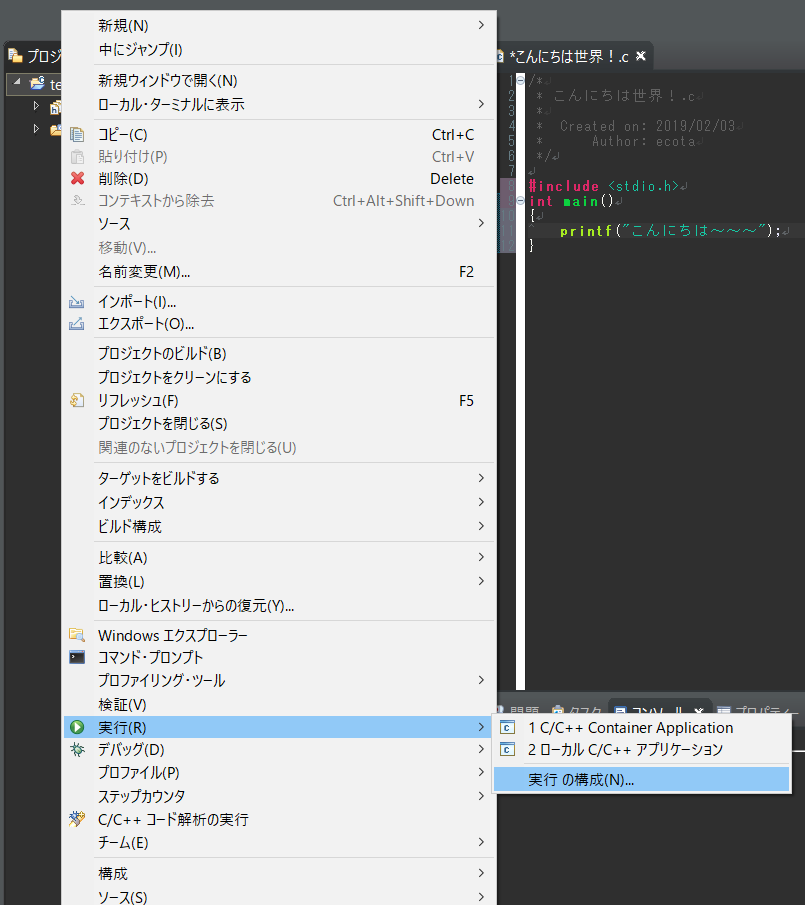Click the import icon beside インポート(I)
This screenshot has height=905, width=805.
pos(77,300)
